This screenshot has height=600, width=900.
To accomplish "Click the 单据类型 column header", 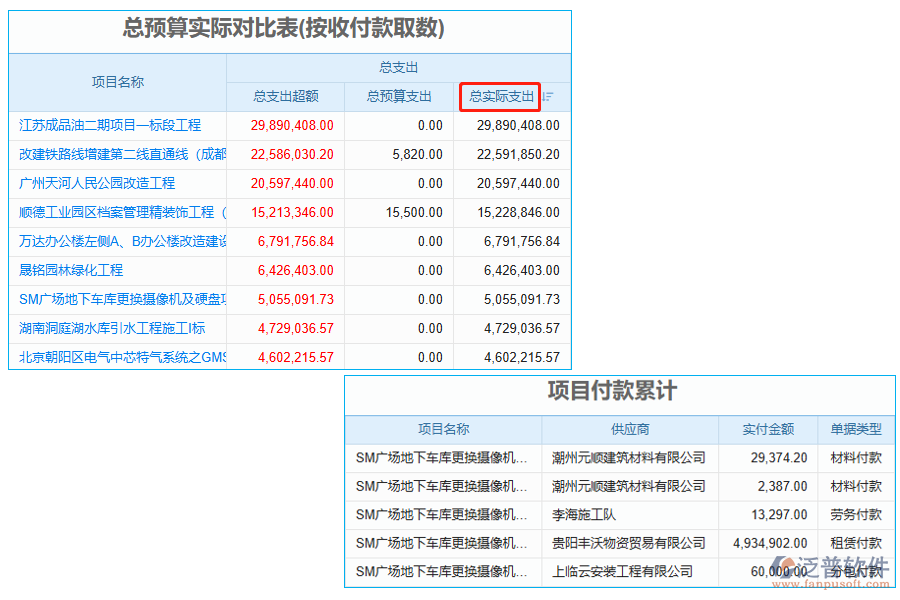I will pos(856,429).
